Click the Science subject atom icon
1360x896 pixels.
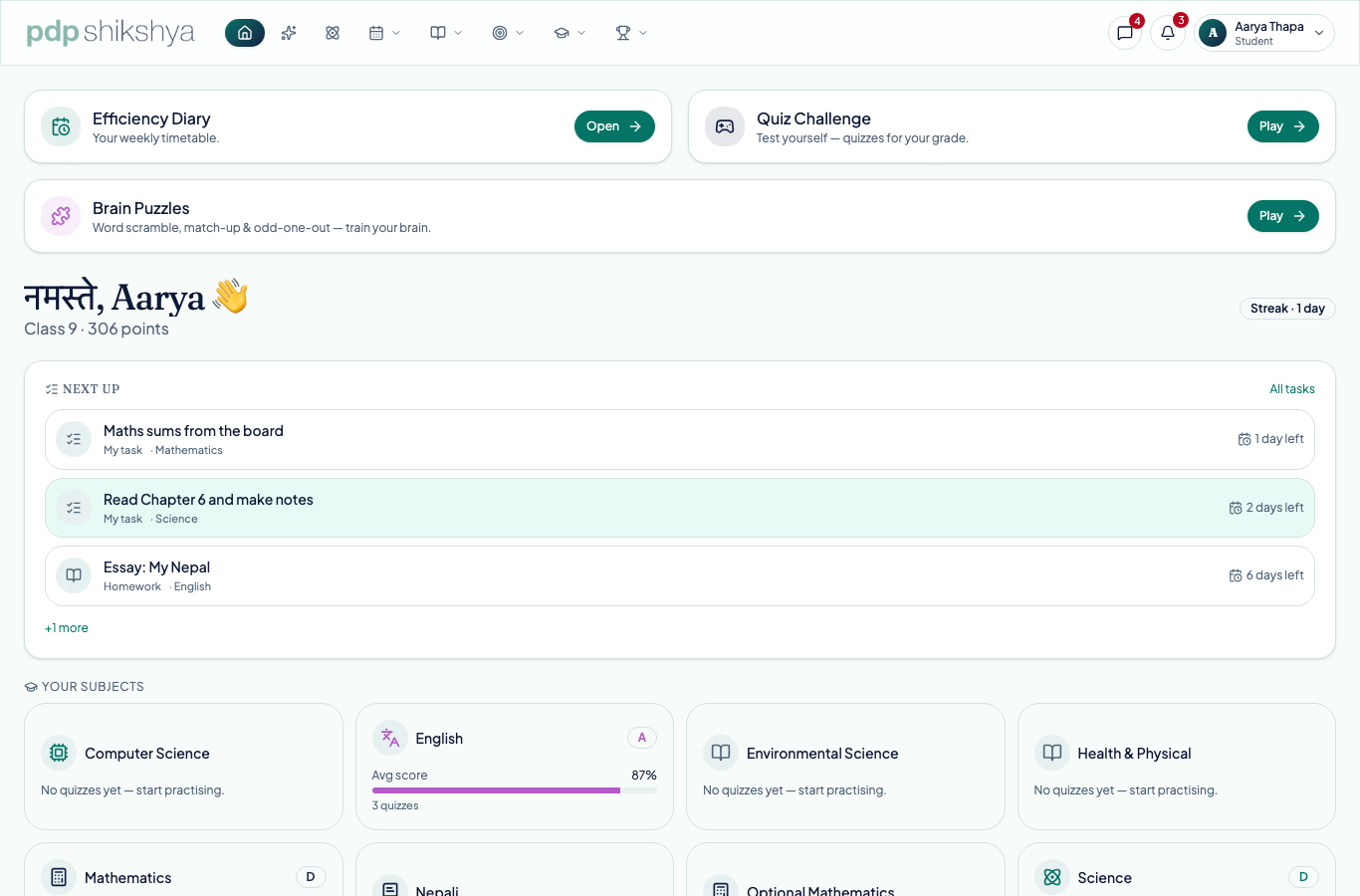point(1052,877)
